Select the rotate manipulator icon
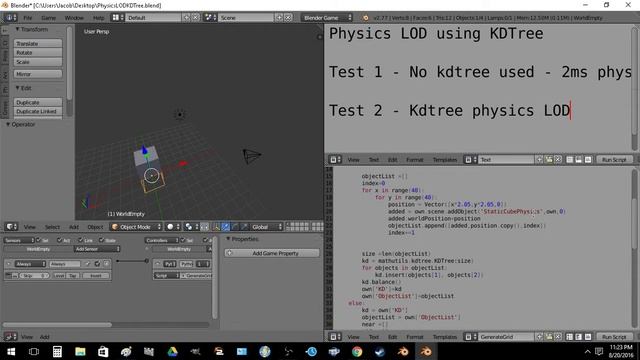The image size is (640, 360). (235, 227)
